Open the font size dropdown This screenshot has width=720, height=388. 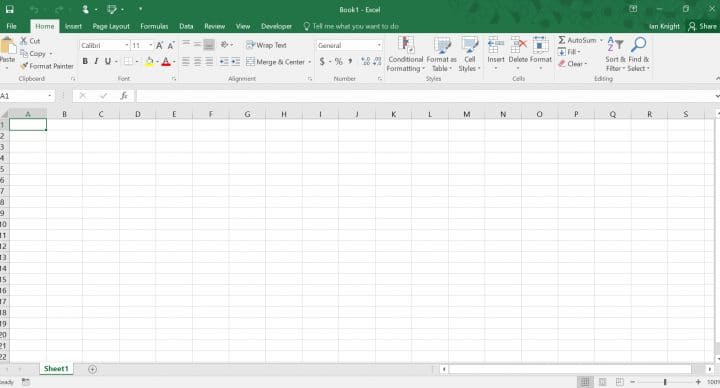(151, 45)
